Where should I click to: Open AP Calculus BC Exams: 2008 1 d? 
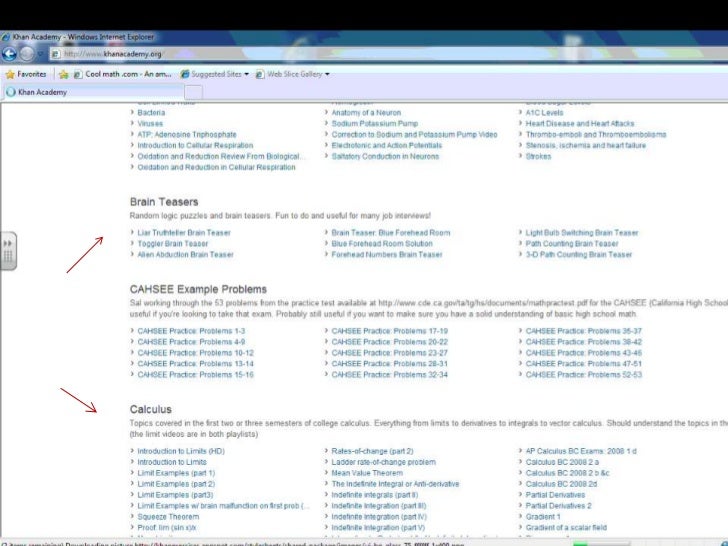[581, 451]
